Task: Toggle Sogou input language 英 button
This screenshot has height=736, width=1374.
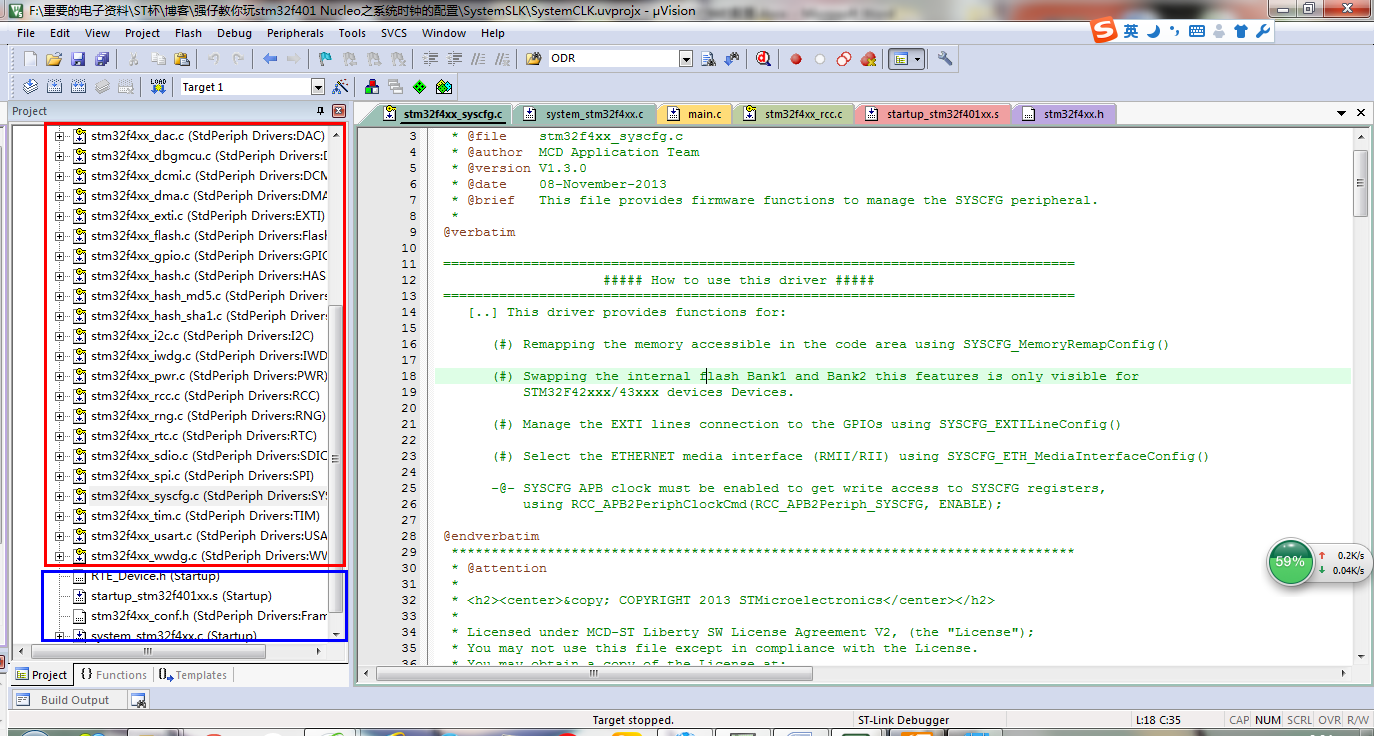Action: click(x=1130, y=31)
